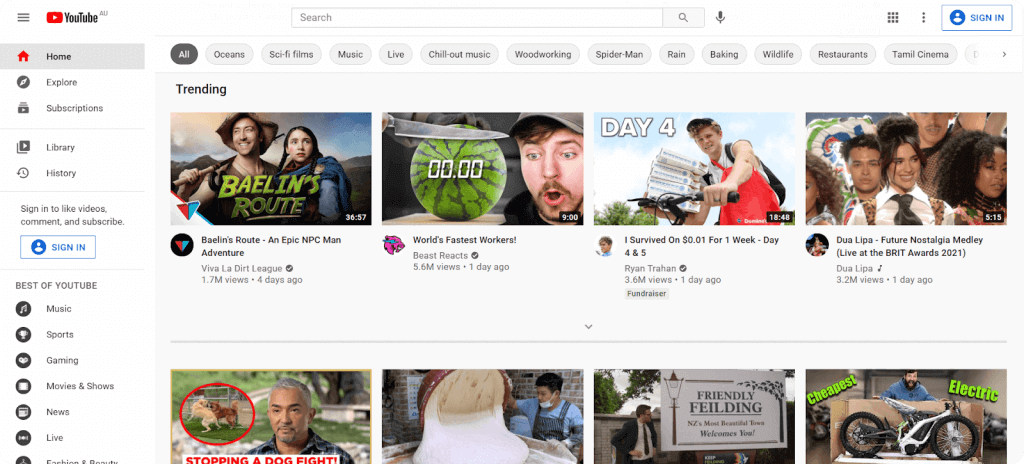Open the Stopping a Dog Fight thumbnail
Screen dimensions: 1024x464
[271, 417]
